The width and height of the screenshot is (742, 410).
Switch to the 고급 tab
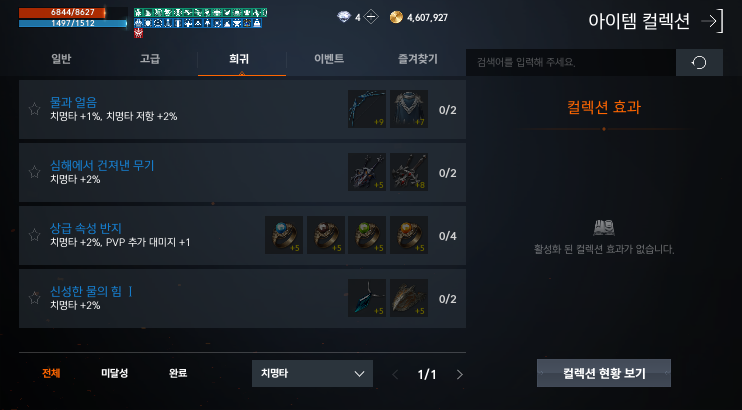150,59
